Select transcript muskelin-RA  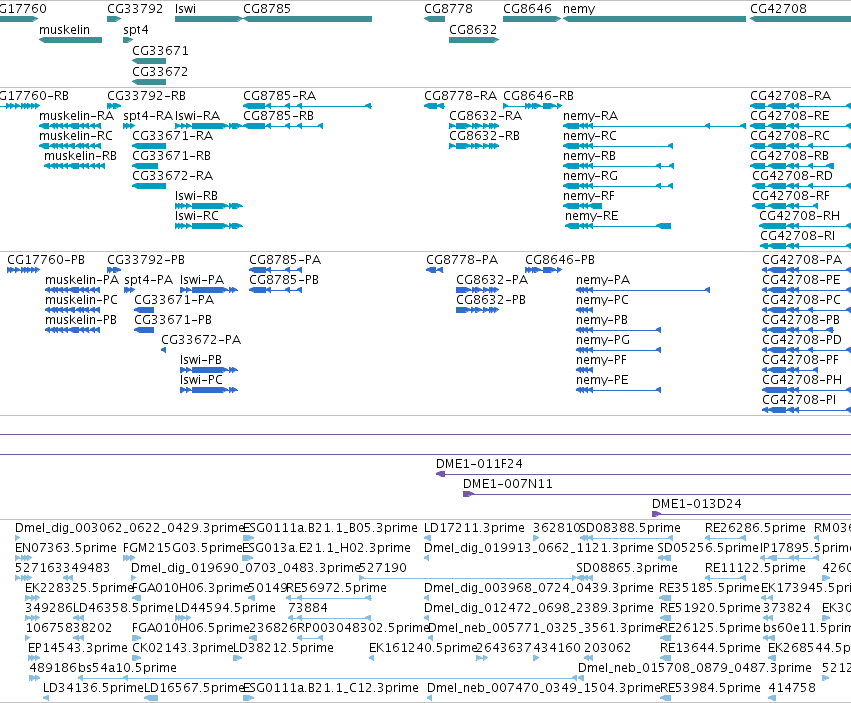pyautogui.click(x=77, y=116)
